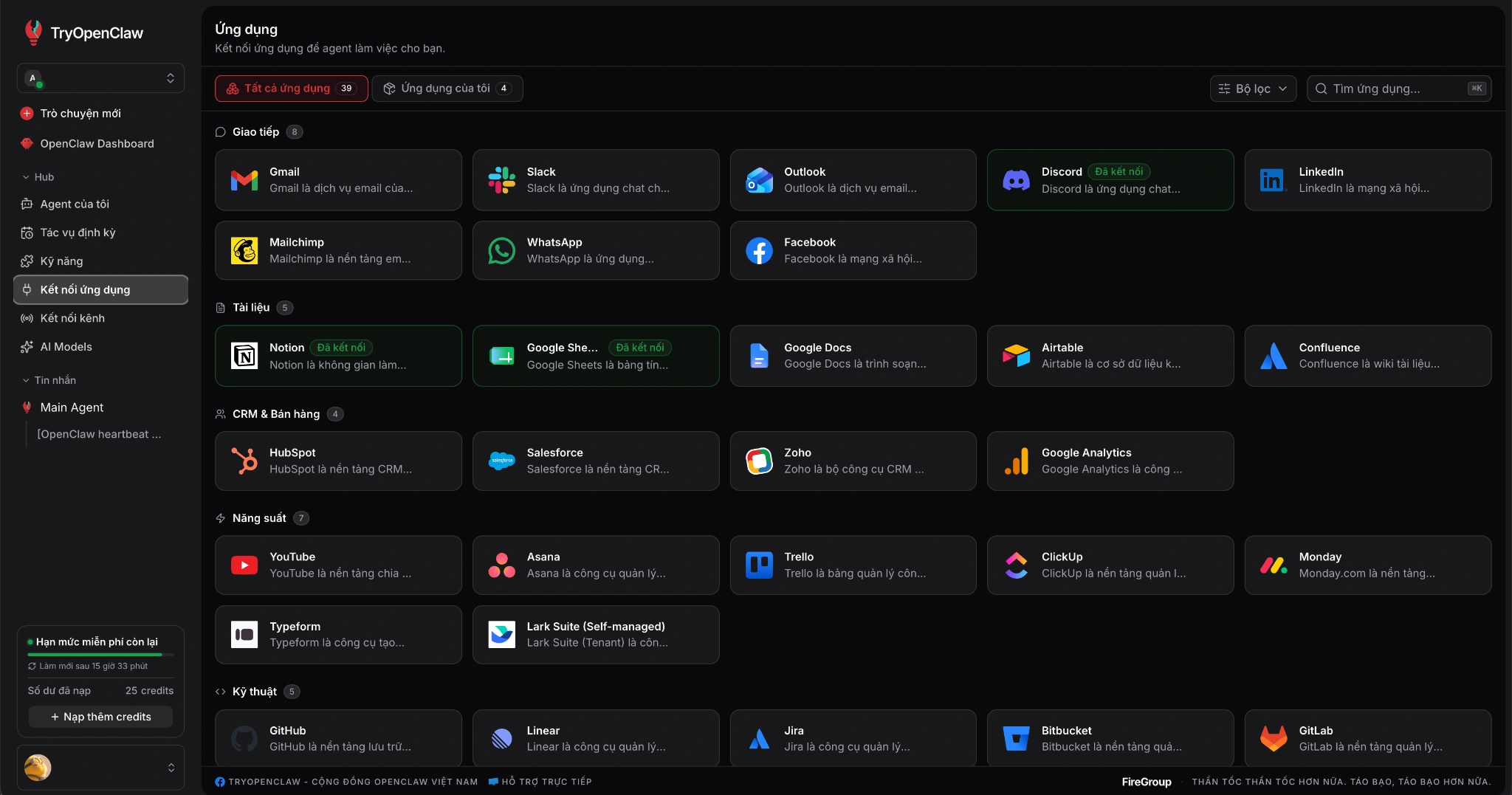Click the free quota progress bar
This screenshot has width=1512, height=795.
coord(100,655)
